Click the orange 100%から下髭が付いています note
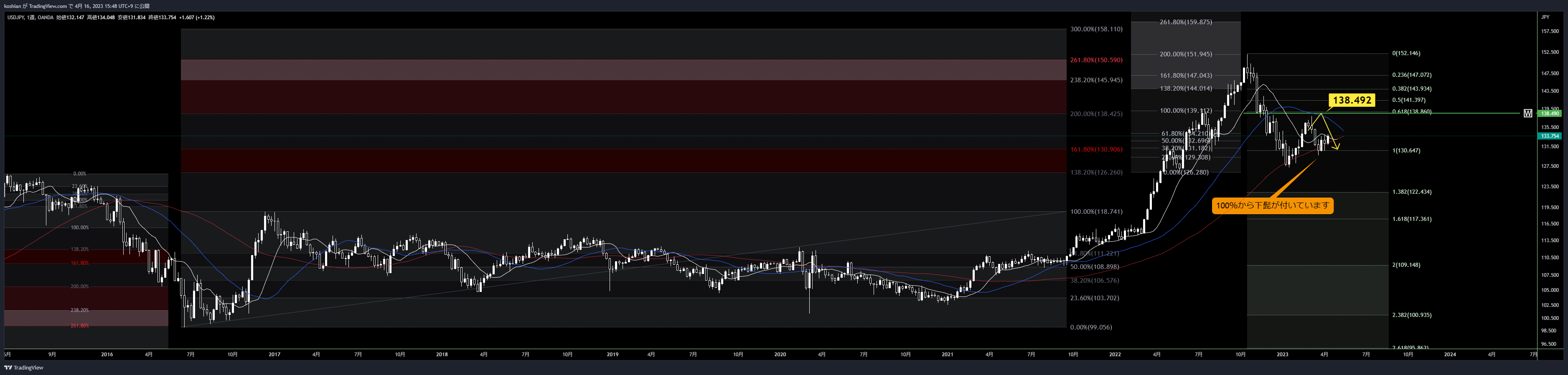This screenshot has width=1568, height=375. click(x=1272, y=206)
